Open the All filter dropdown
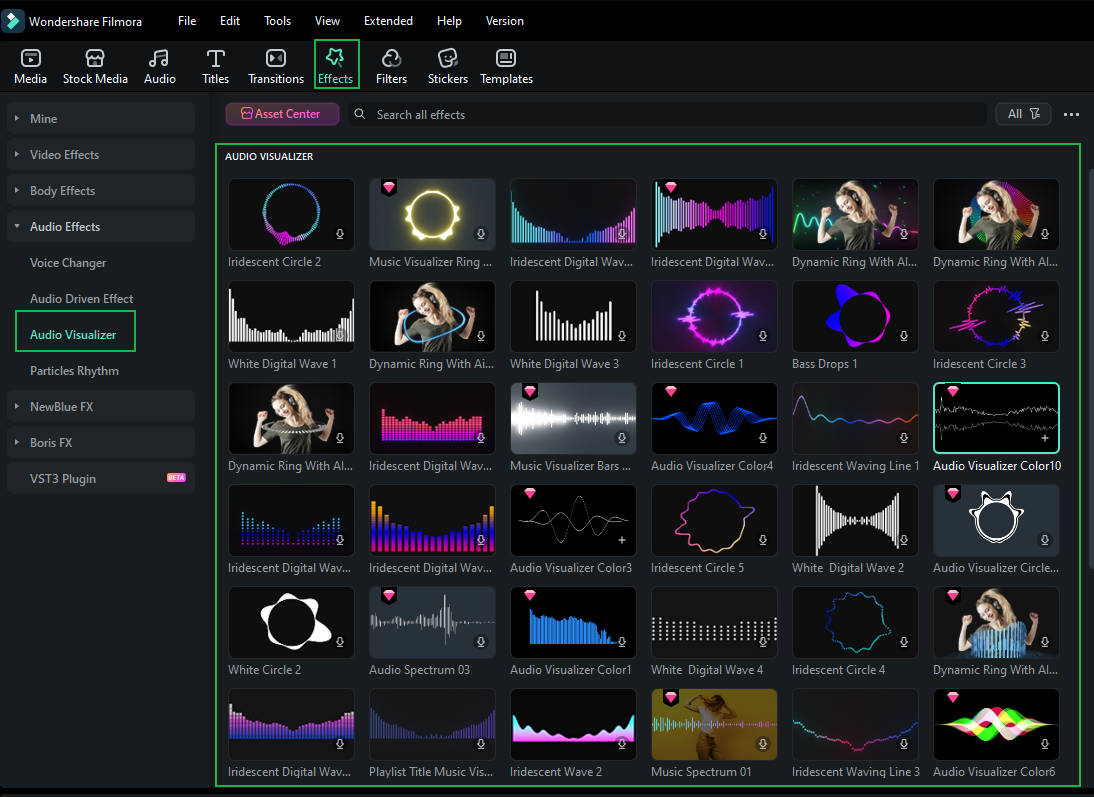The height and width of the screenshot is (797, 1094). (x=1022, y=114)
